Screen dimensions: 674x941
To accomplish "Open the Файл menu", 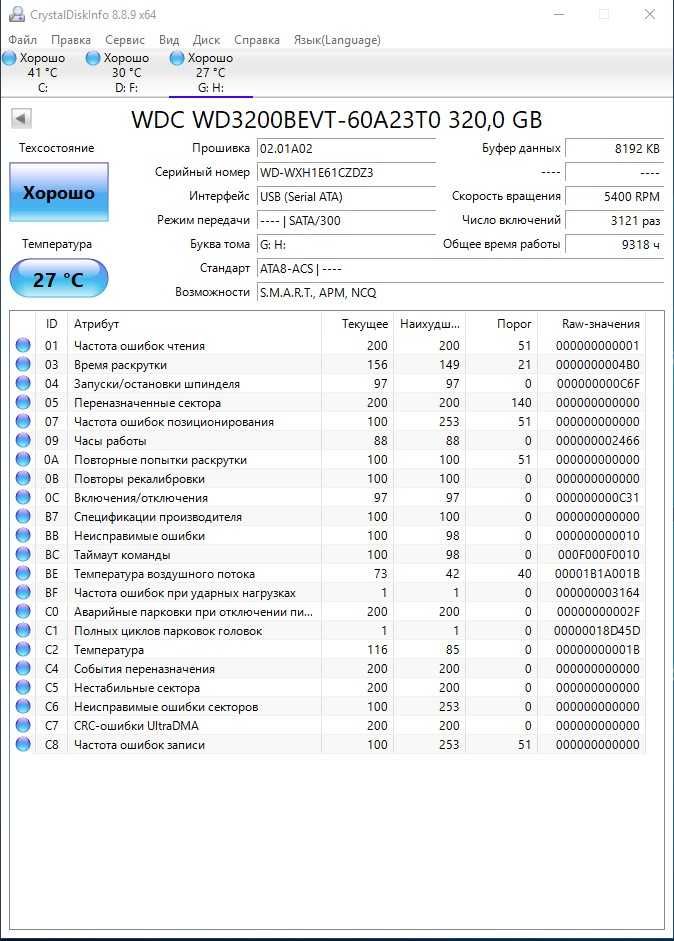I will click(23, 40).
